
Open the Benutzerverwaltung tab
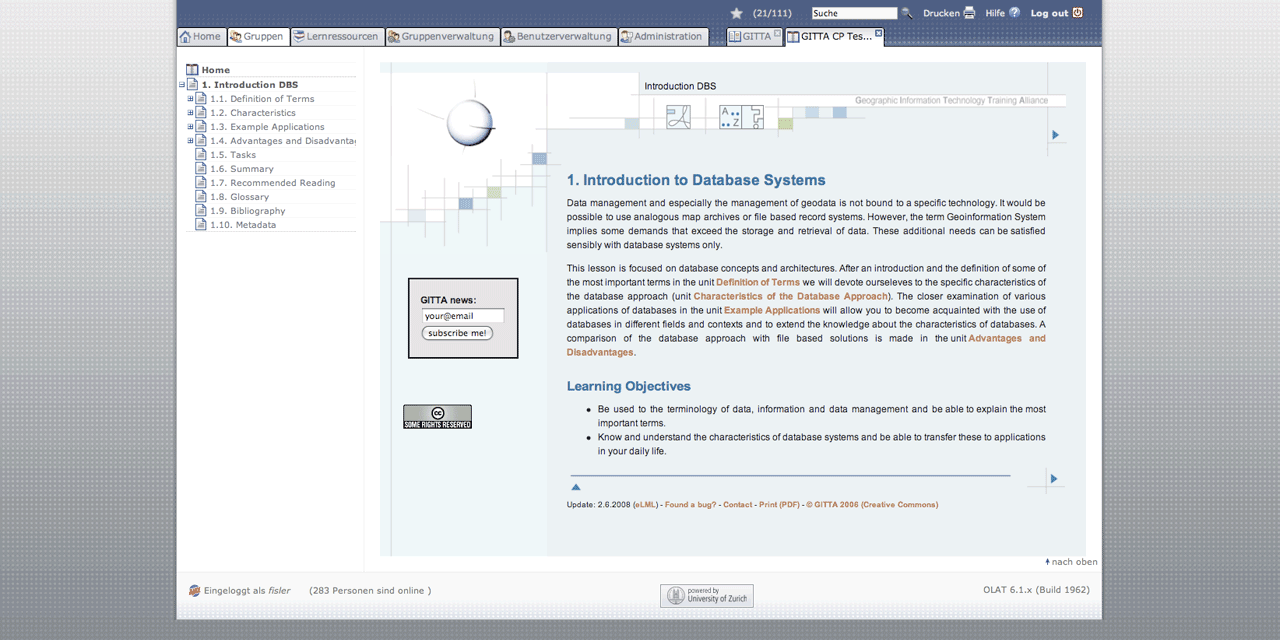[558, 37]
